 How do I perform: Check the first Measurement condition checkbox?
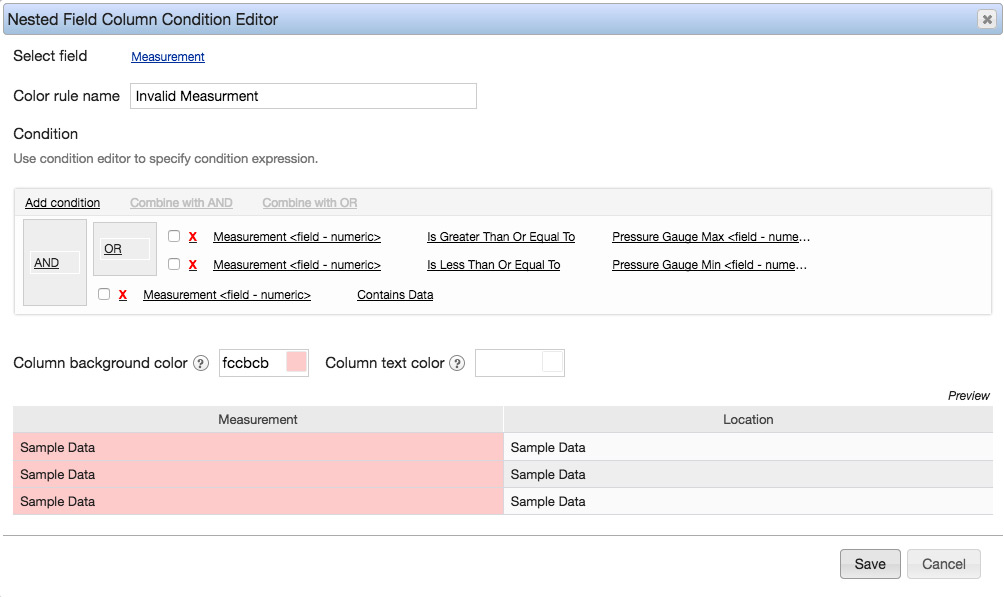(173, 236)
